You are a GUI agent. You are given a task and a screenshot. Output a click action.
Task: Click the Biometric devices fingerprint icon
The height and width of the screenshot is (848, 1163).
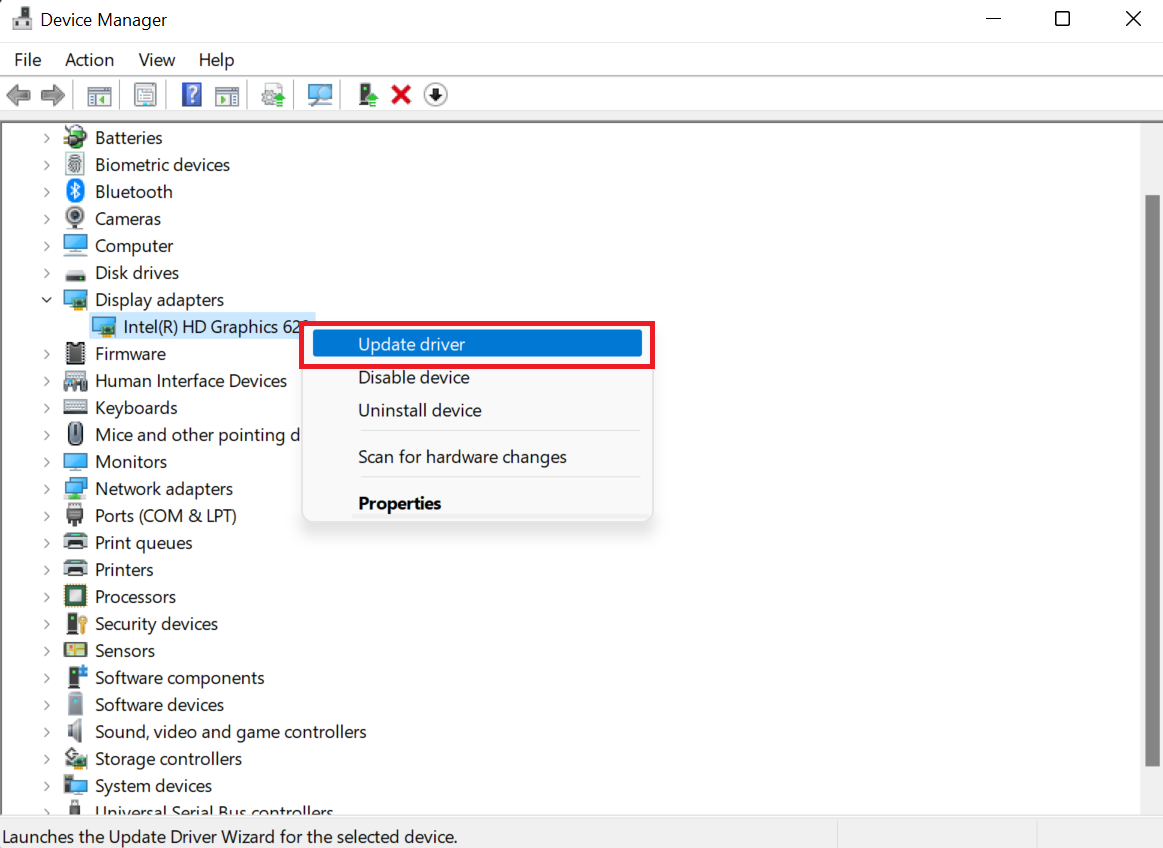tap(75, 164)
